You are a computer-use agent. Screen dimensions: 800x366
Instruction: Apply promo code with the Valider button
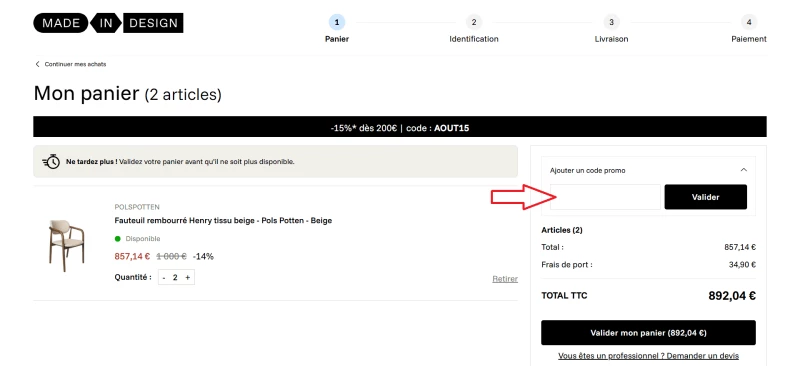click(706, 197)
